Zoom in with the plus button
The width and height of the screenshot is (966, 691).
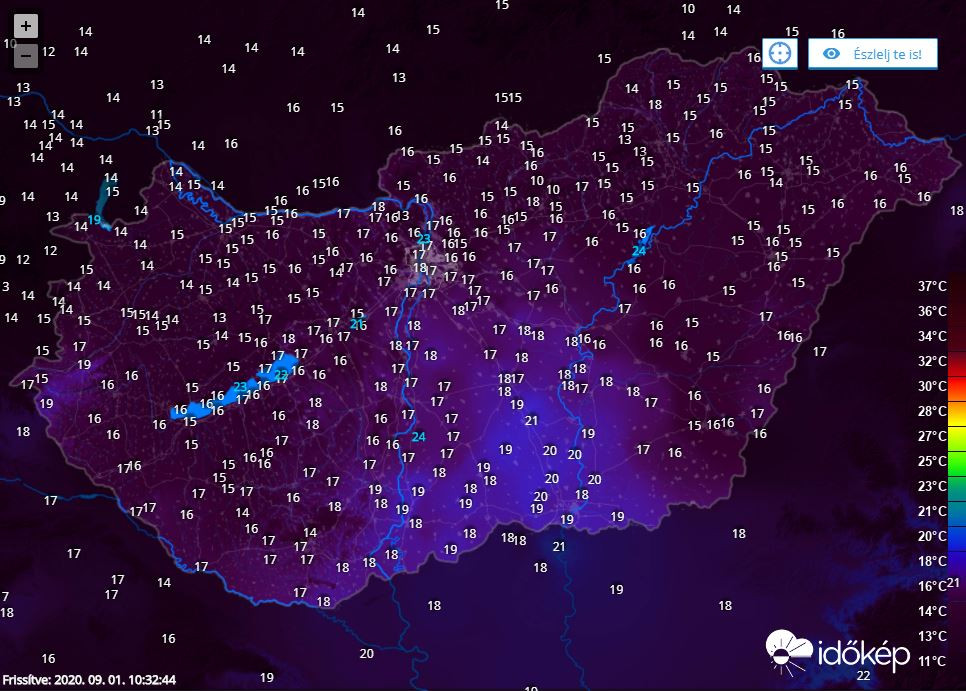pos(26,26)
